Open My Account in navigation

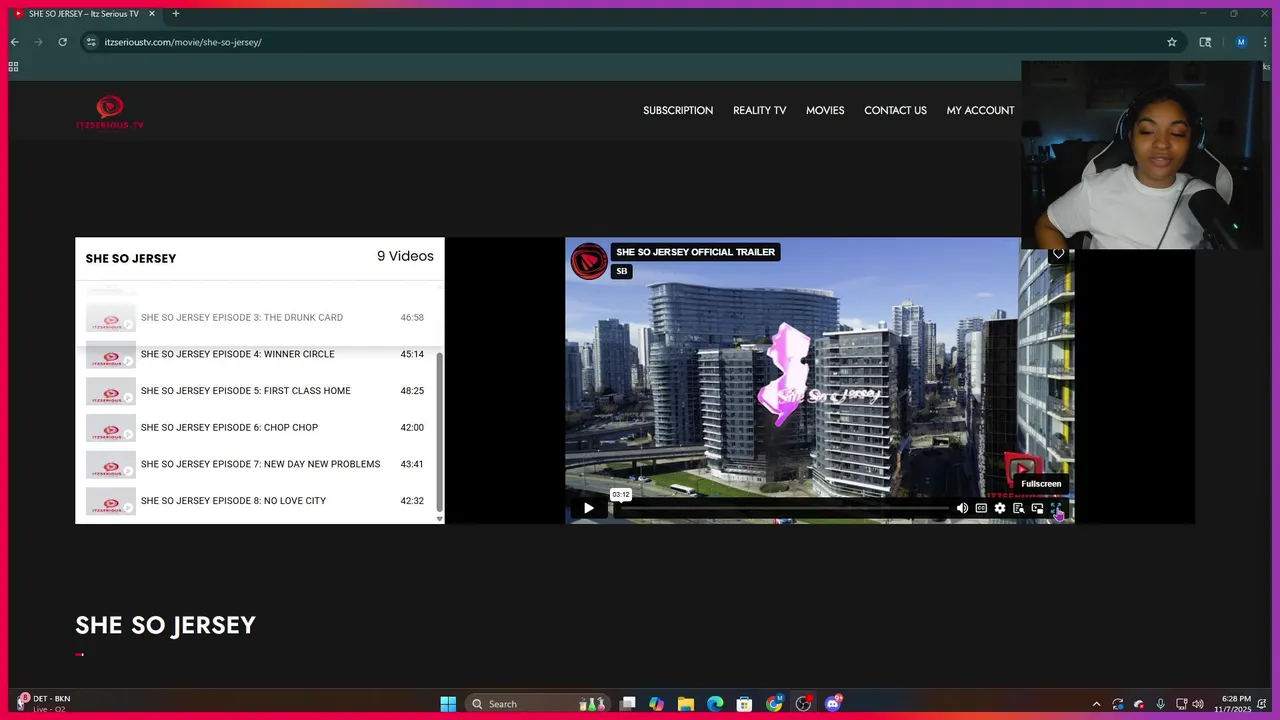coord(980,110)
